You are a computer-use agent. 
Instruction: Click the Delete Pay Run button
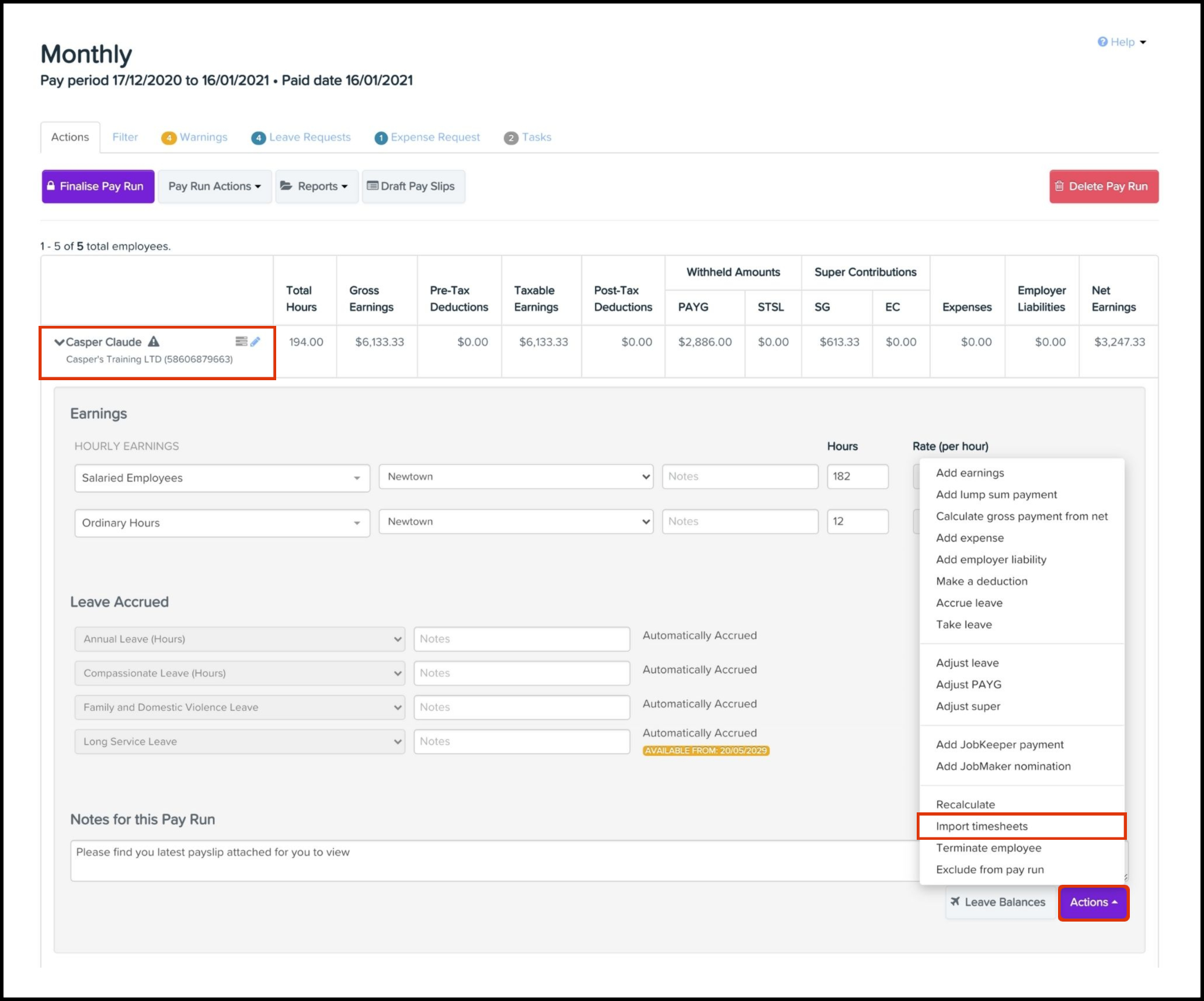[1103, 186]
